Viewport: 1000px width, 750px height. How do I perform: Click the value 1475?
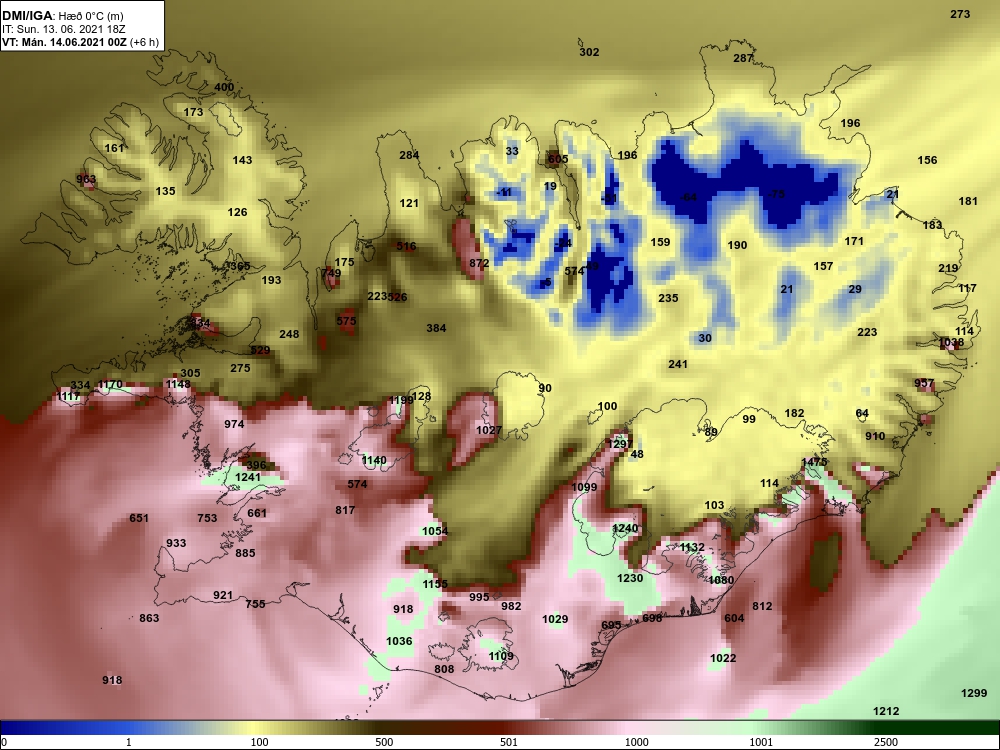point(814,462)
